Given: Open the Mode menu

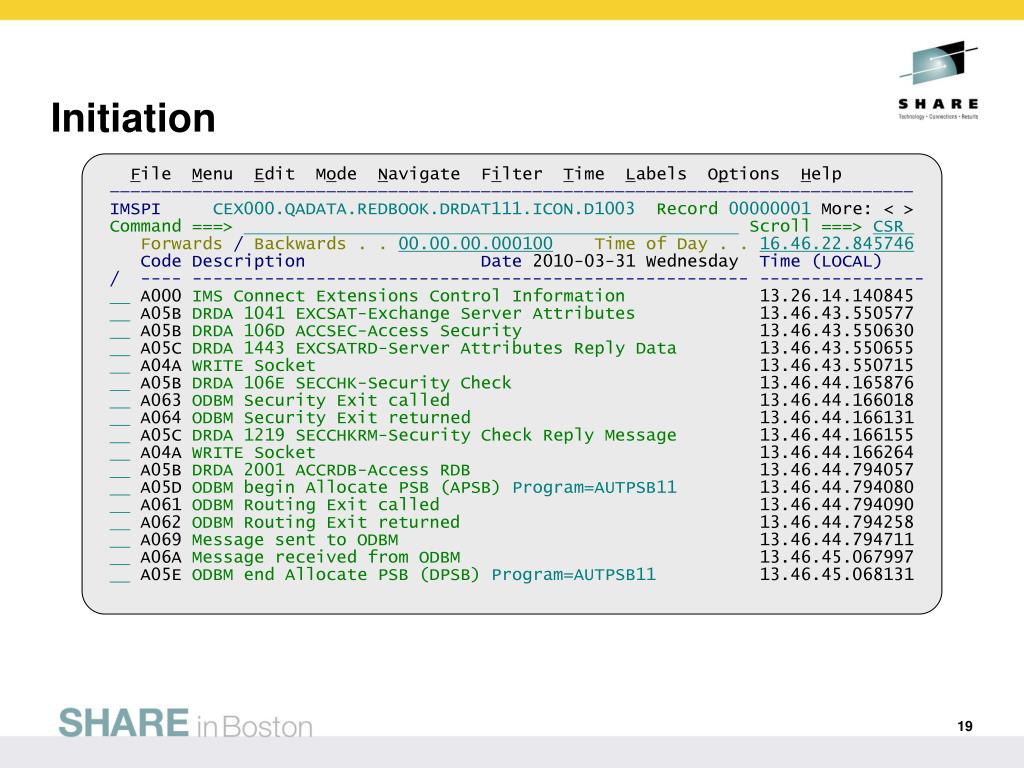Looking at the screenshot, I should 336,174.
